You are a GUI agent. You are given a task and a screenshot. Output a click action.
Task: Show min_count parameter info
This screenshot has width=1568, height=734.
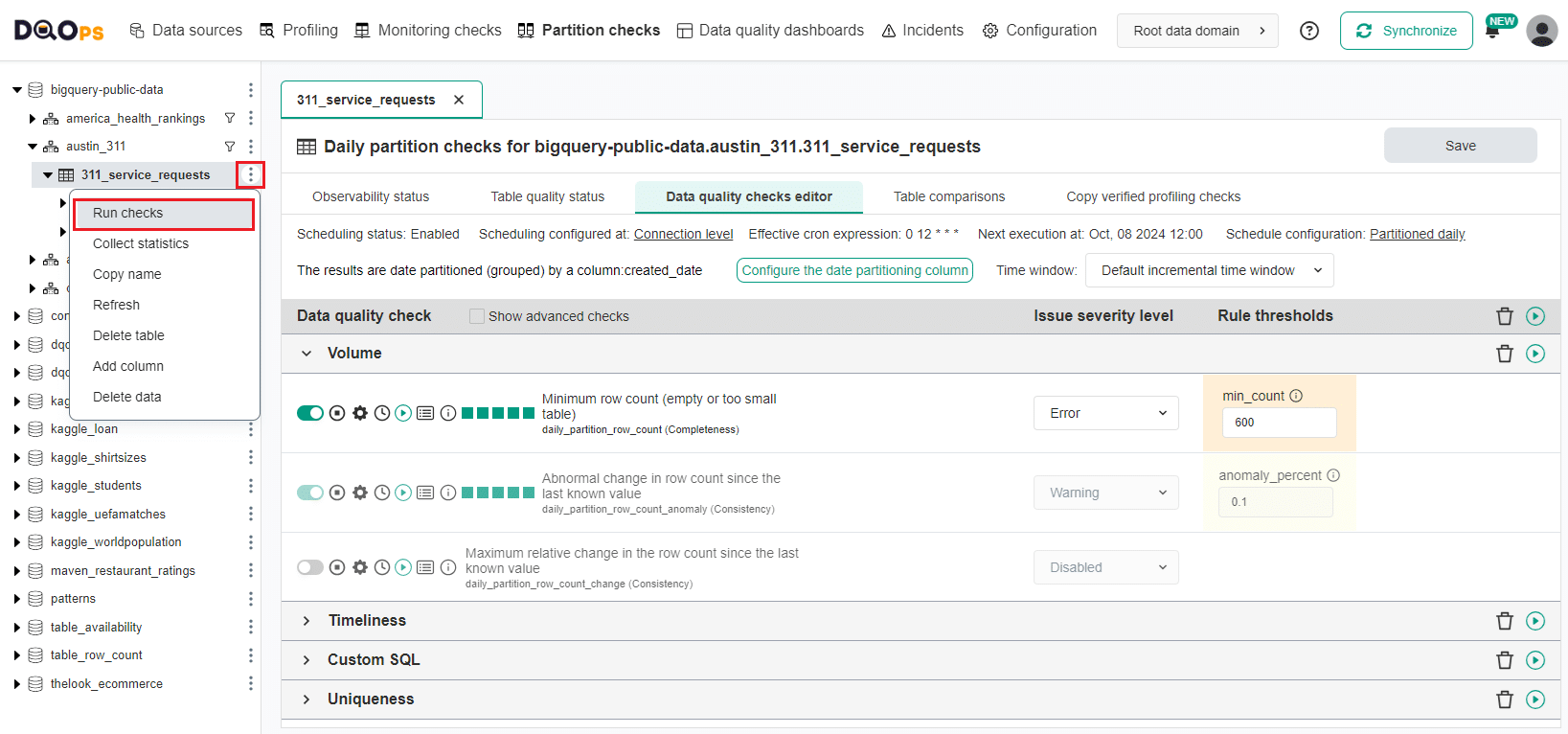click(1296, 396)
